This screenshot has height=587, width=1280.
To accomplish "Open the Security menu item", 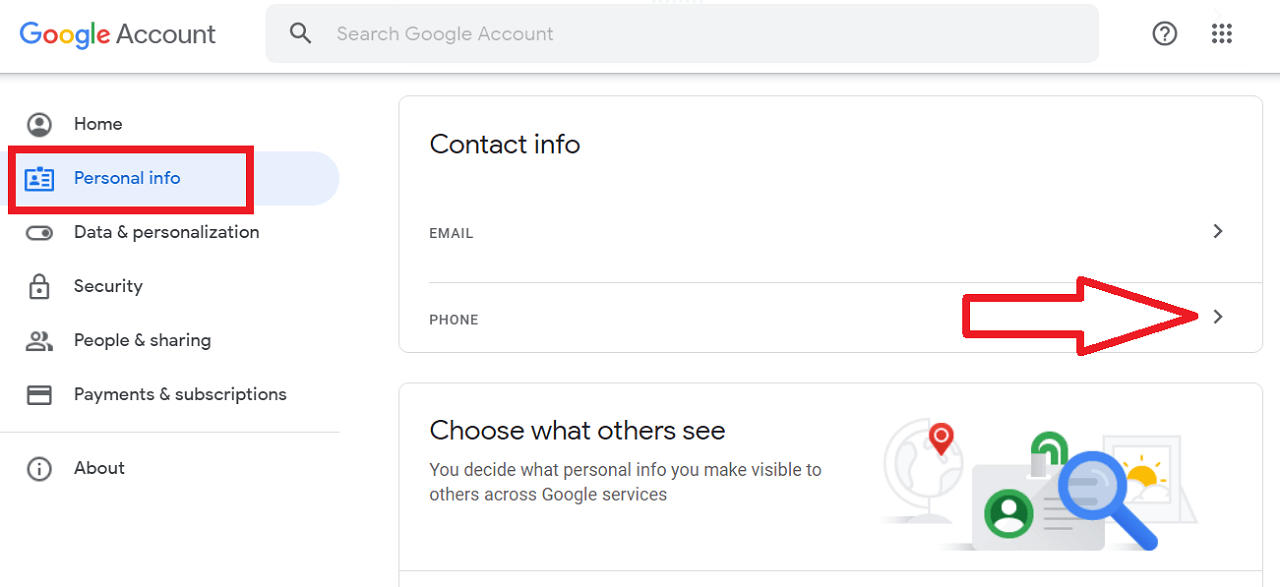I will pyautogui.click(x=108, y=286).
